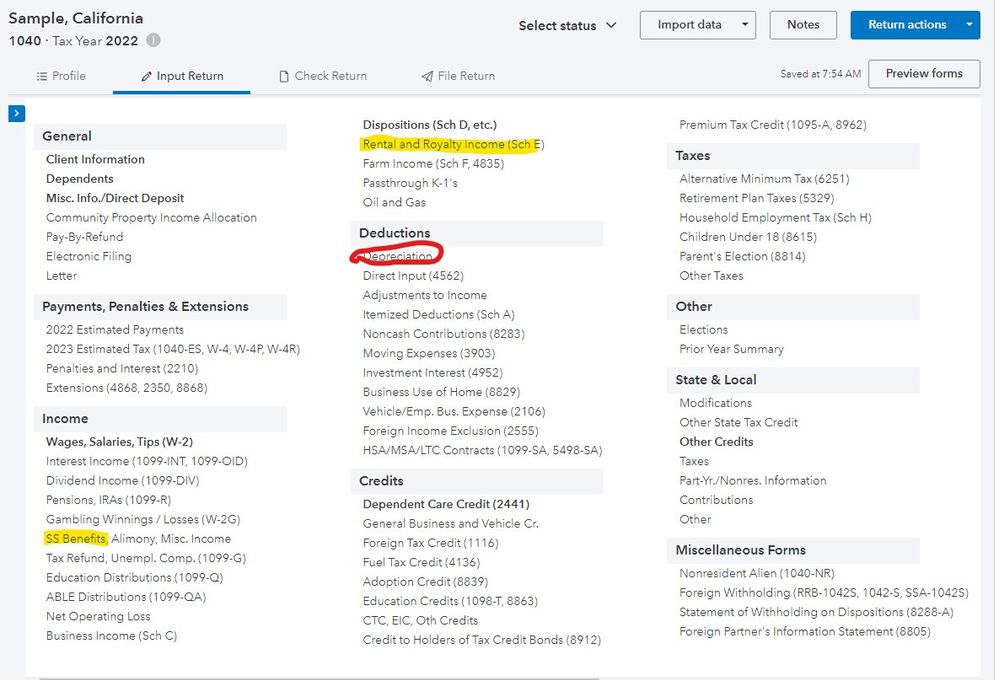Click the info icon beside Tax Year 2022

pos(153,41)
